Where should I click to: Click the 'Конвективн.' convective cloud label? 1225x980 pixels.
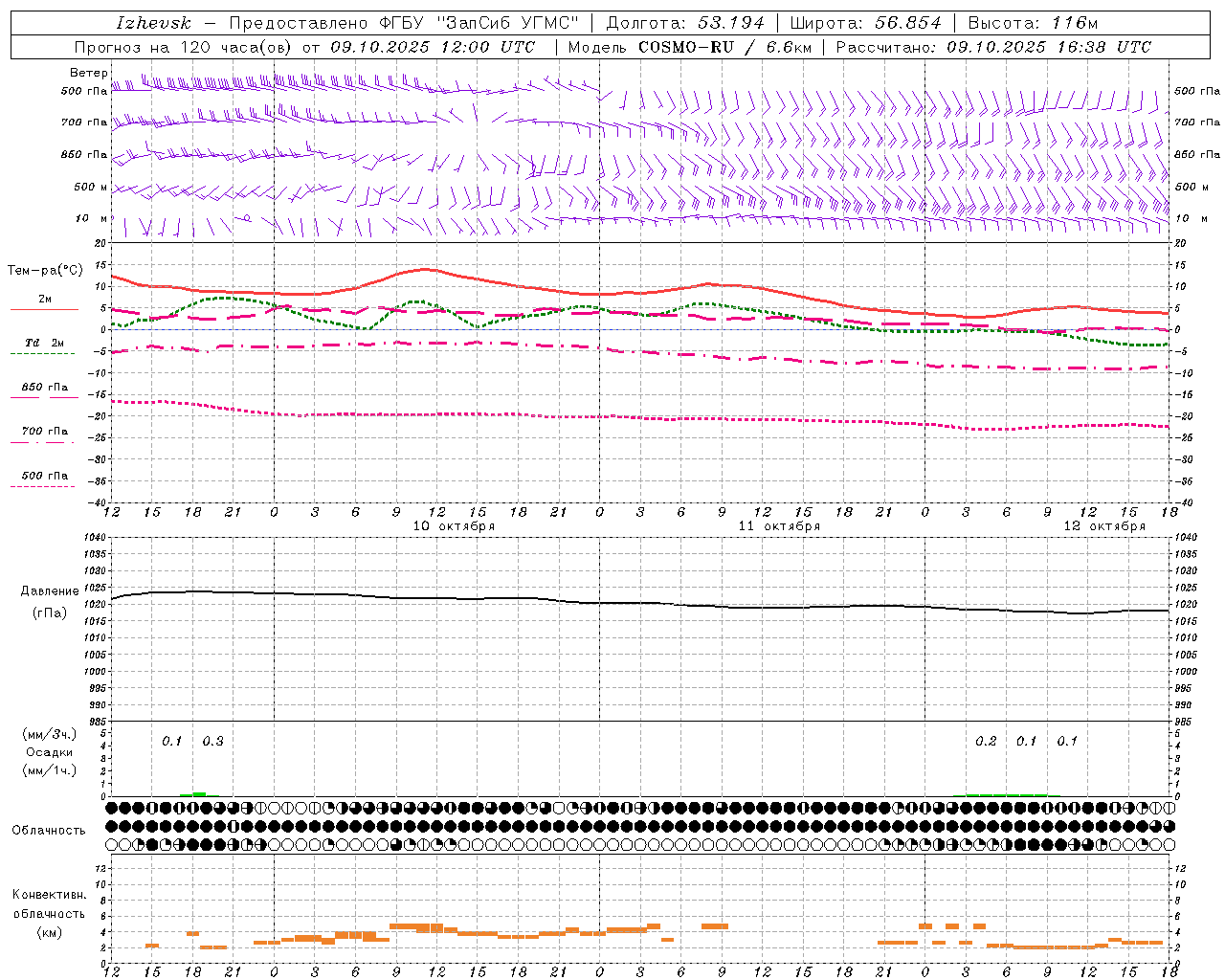pos(49,895)
